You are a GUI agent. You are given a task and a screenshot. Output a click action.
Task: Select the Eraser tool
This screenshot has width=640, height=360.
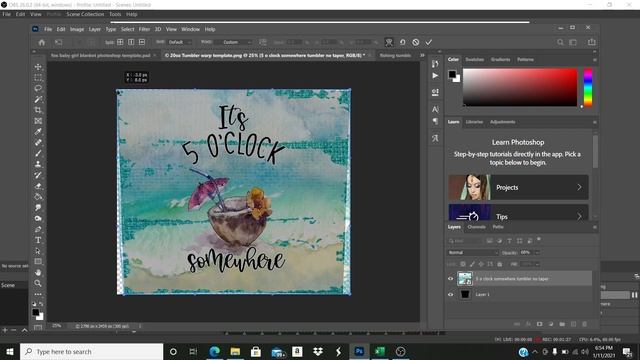tap(38, 186)
